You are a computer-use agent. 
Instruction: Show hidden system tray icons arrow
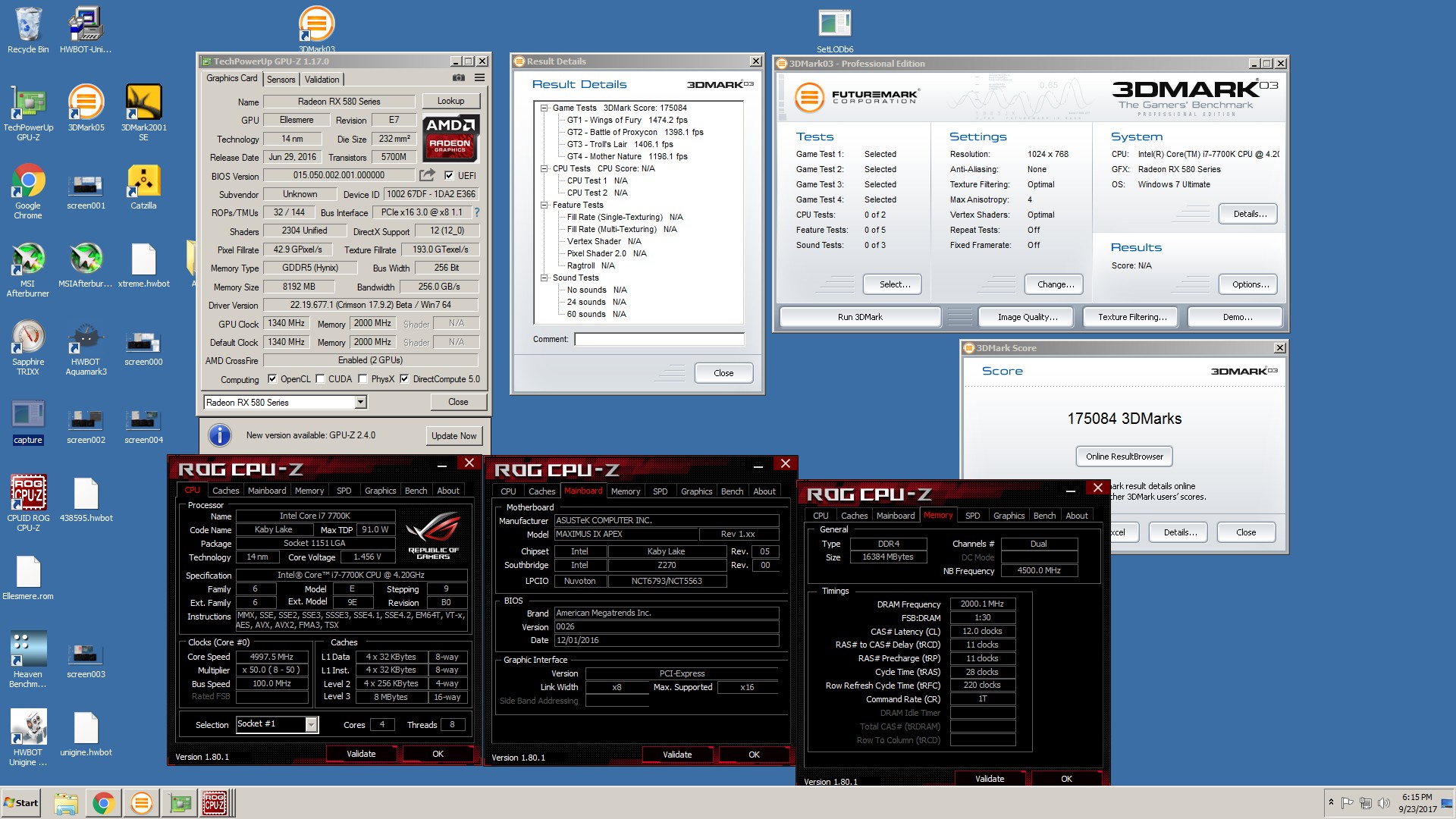click(x=1331, y=802)
